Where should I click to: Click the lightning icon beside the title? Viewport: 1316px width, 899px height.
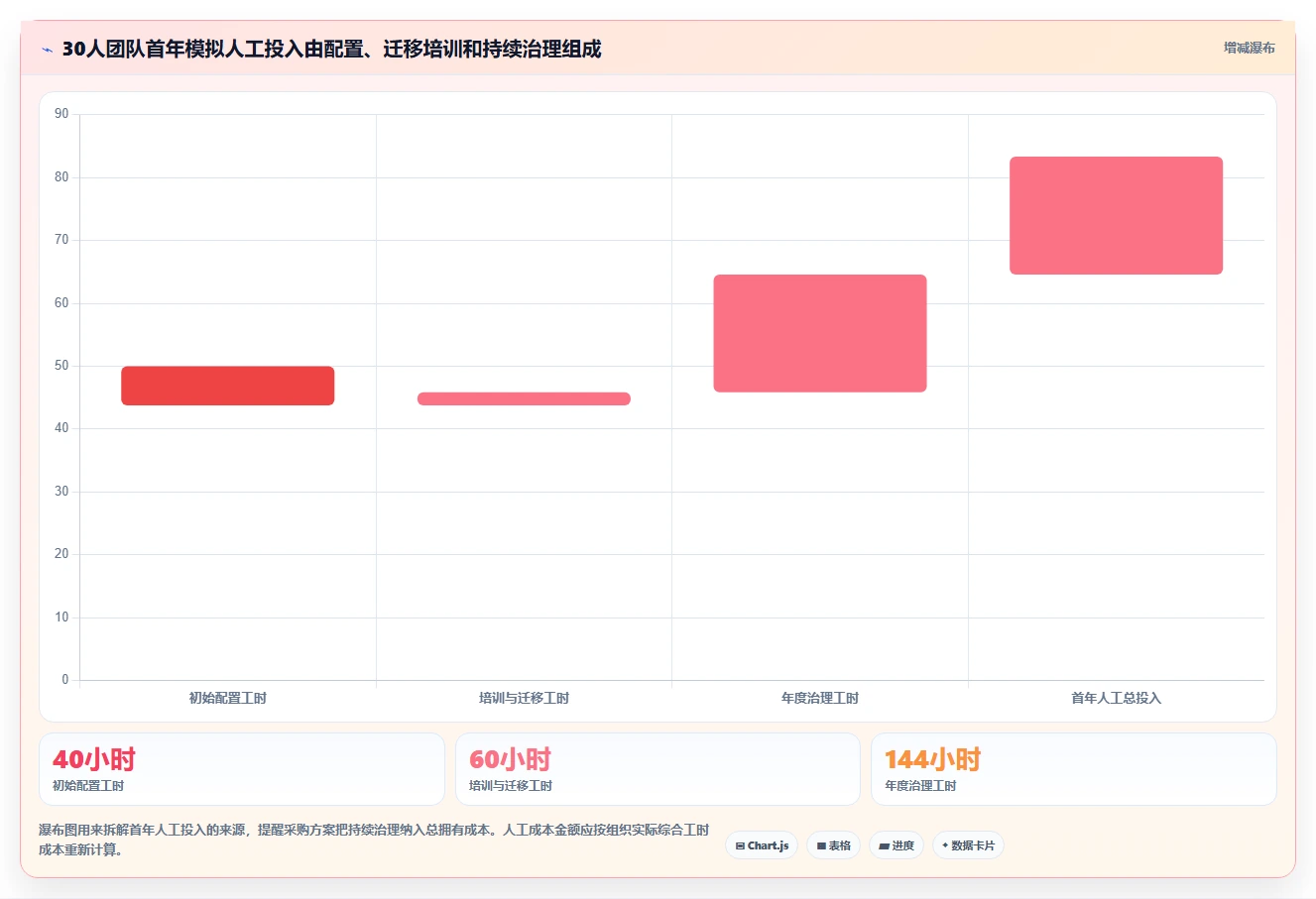click(x=47, y=50)
